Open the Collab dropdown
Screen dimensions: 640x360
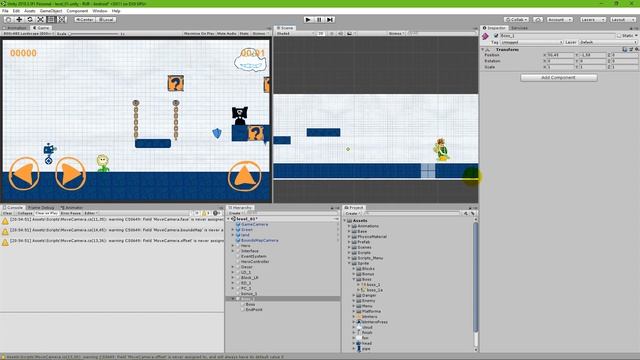(x=516, y=20)
